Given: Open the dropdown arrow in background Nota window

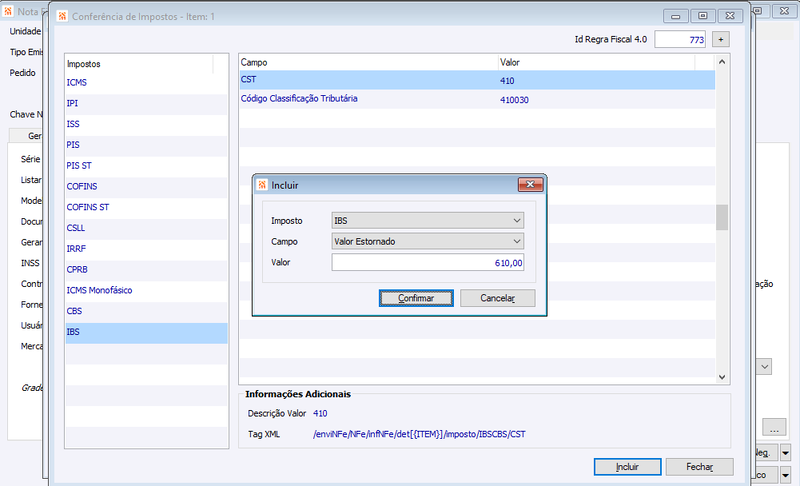Looking at the screenshot, I should pyautogui.click(x=764, y=367).
